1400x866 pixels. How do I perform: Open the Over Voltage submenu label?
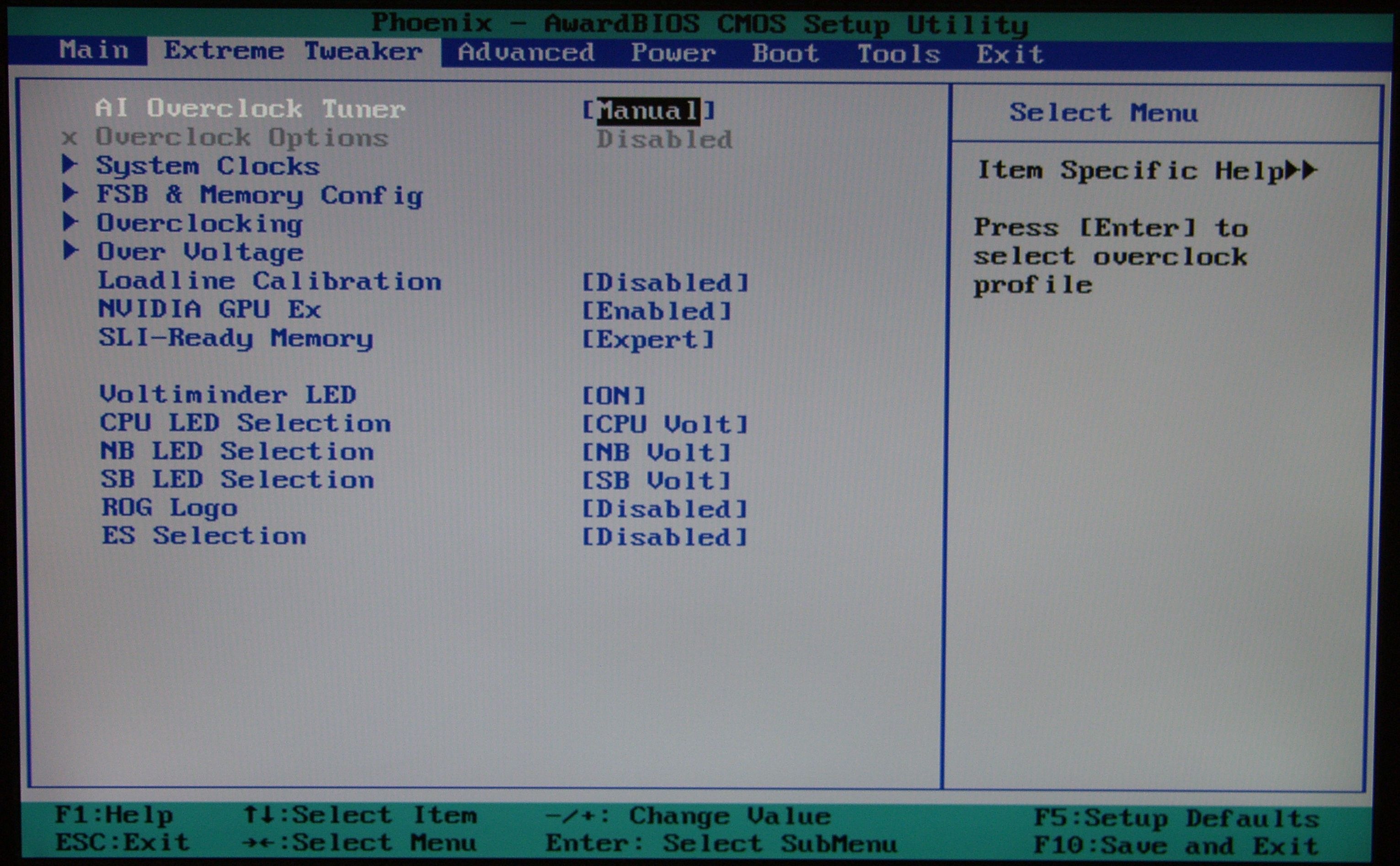pos(200,253)
